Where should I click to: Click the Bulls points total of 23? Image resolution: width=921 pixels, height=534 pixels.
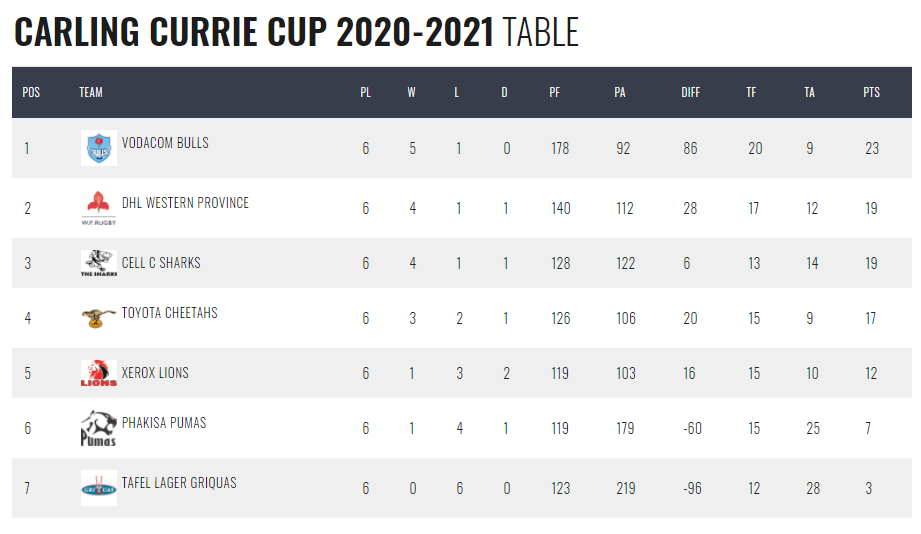tap(872, 148)
